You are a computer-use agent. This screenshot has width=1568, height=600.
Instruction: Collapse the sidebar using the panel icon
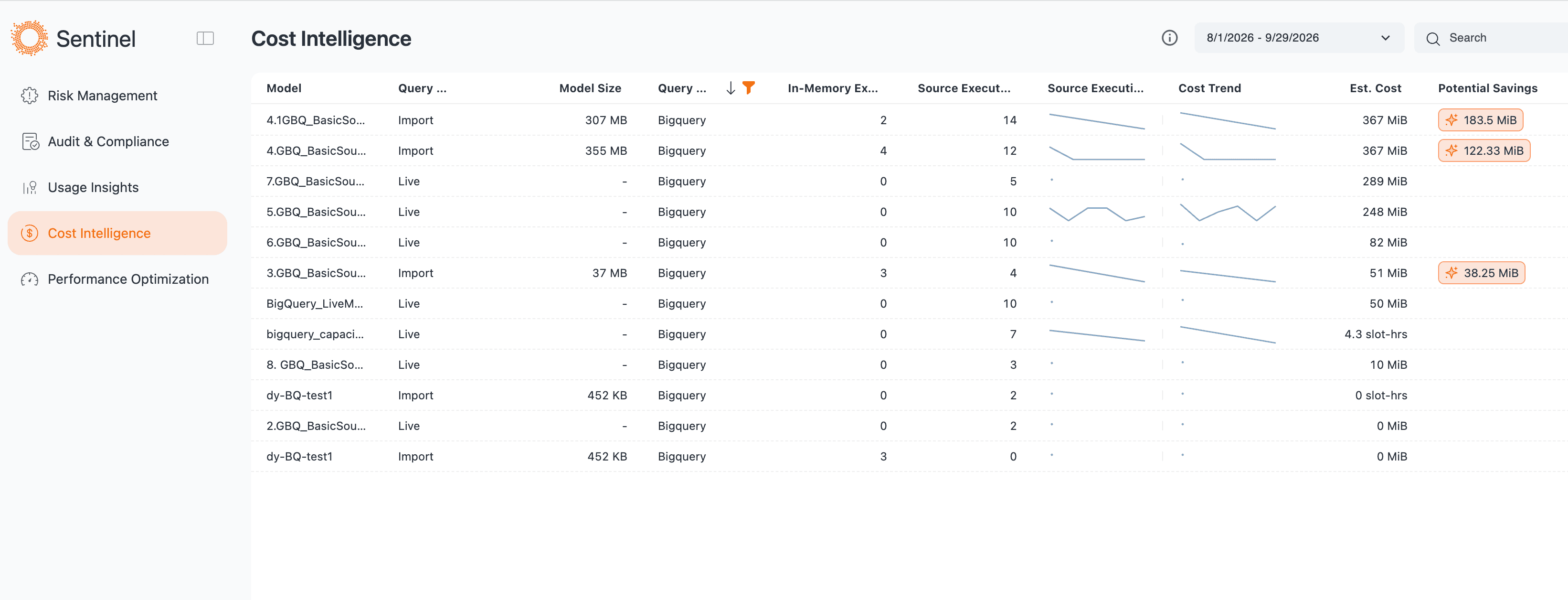(x=205, y=38)
